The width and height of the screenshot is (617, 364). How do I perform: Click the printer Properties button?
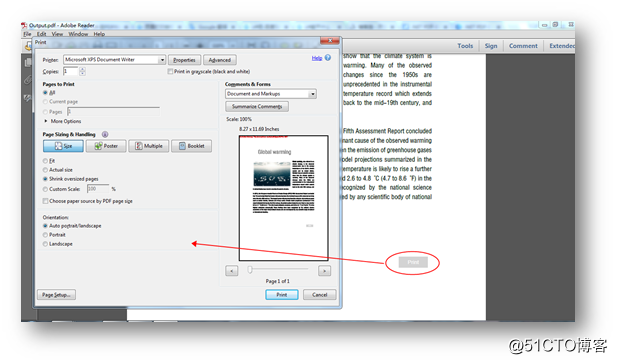coord(185,60)
